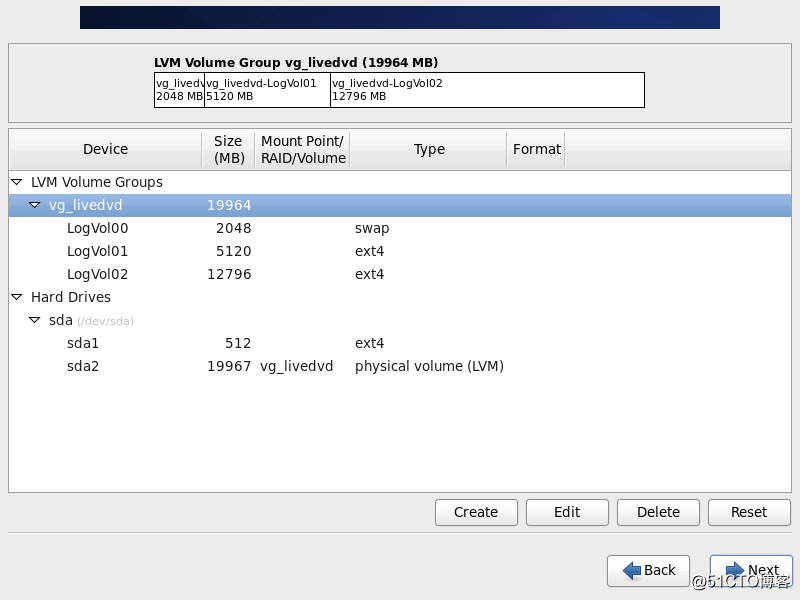Proceed with the Next button
This screenshot has height=600, width=800.
[x=751, y=570]
